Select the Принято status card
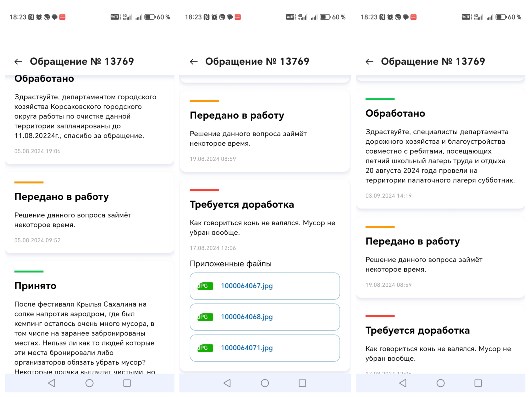Image resolution: width=530 pixels, height=397 pixels. click(90, 317)
